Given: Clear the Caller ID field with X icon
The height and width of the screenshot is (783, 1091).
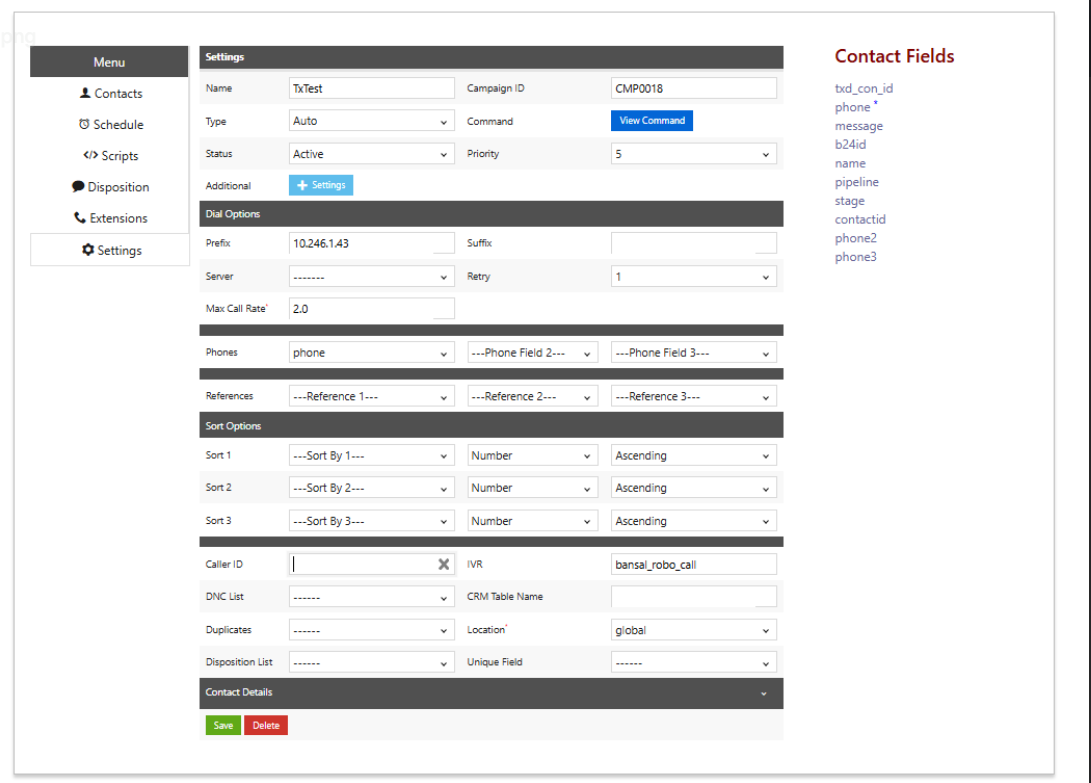Looking at the screenshot, I should pyautogui.click(x=444, y=564).
